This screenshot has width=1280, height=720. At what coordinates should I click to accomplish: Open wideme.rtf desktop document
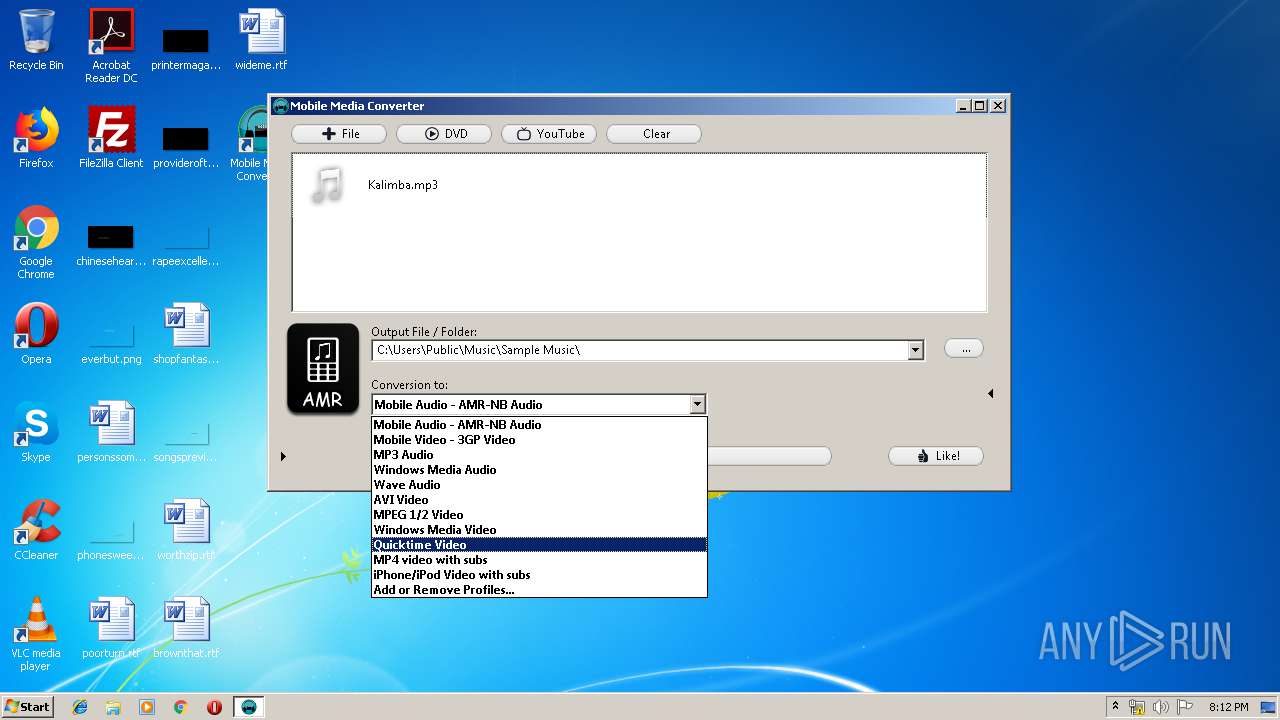coord(261,40)
